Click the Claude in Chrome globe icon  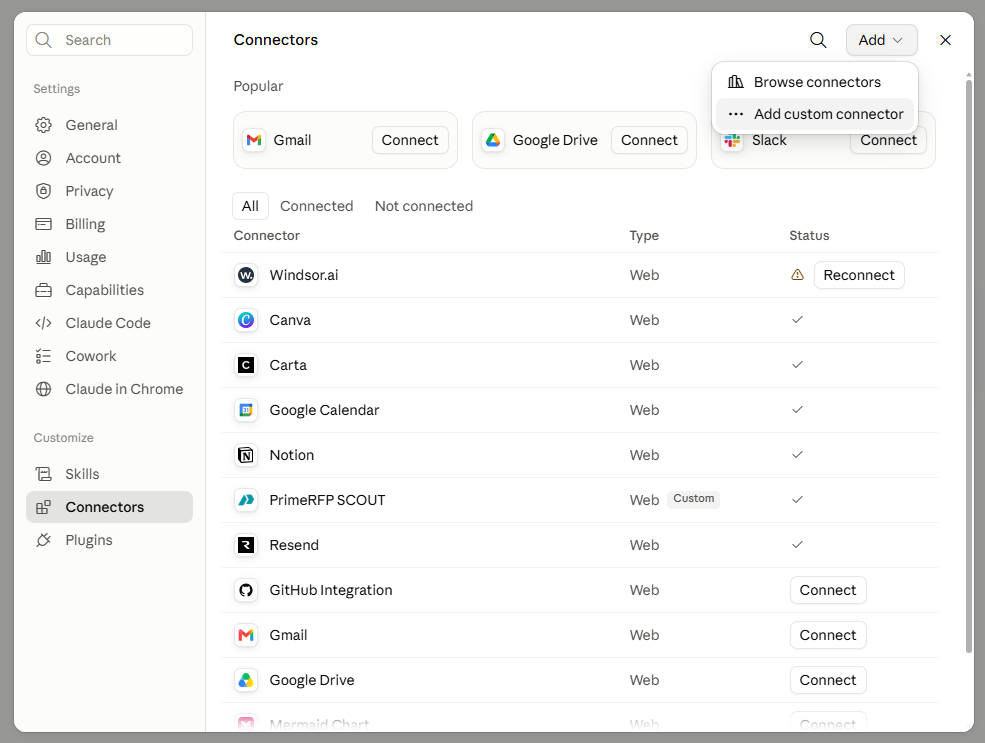(43, 389)
